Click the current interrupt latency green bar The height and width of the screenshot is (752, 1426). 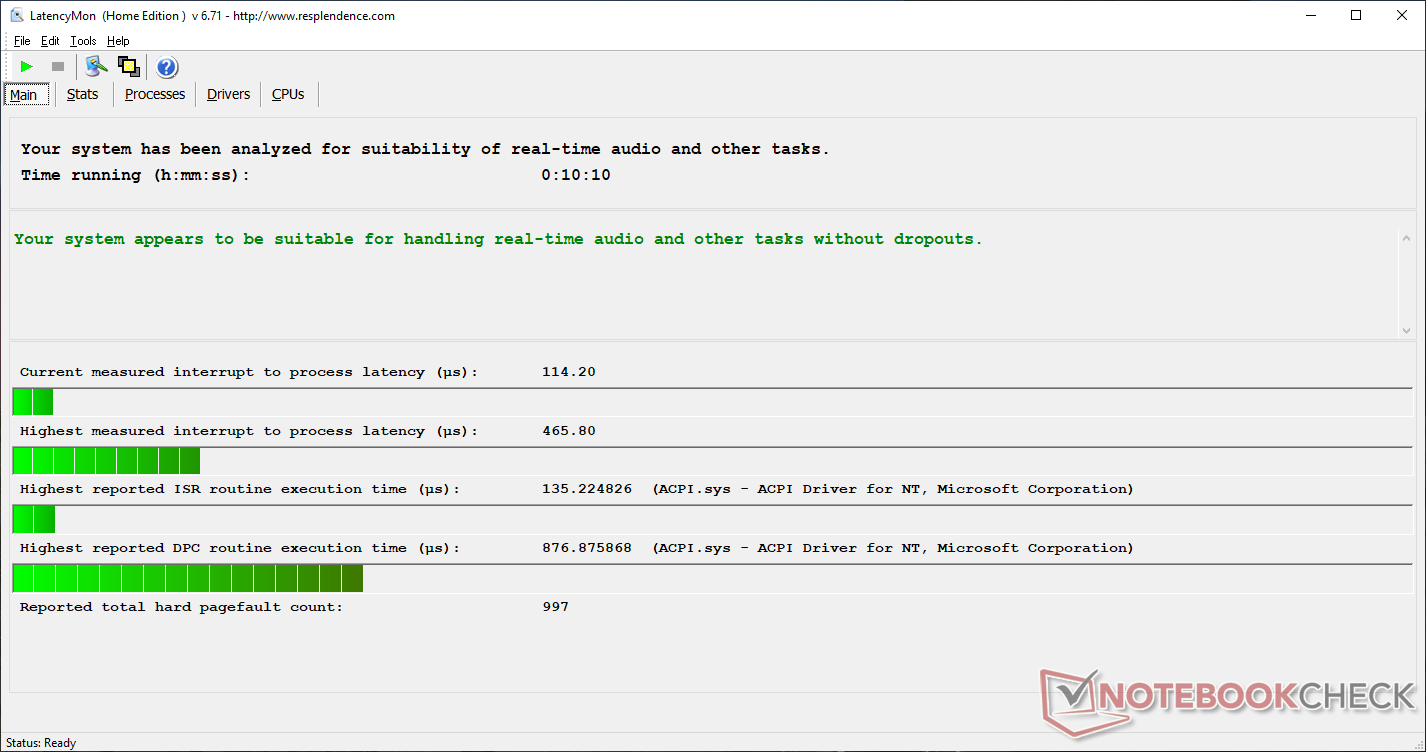32,402
